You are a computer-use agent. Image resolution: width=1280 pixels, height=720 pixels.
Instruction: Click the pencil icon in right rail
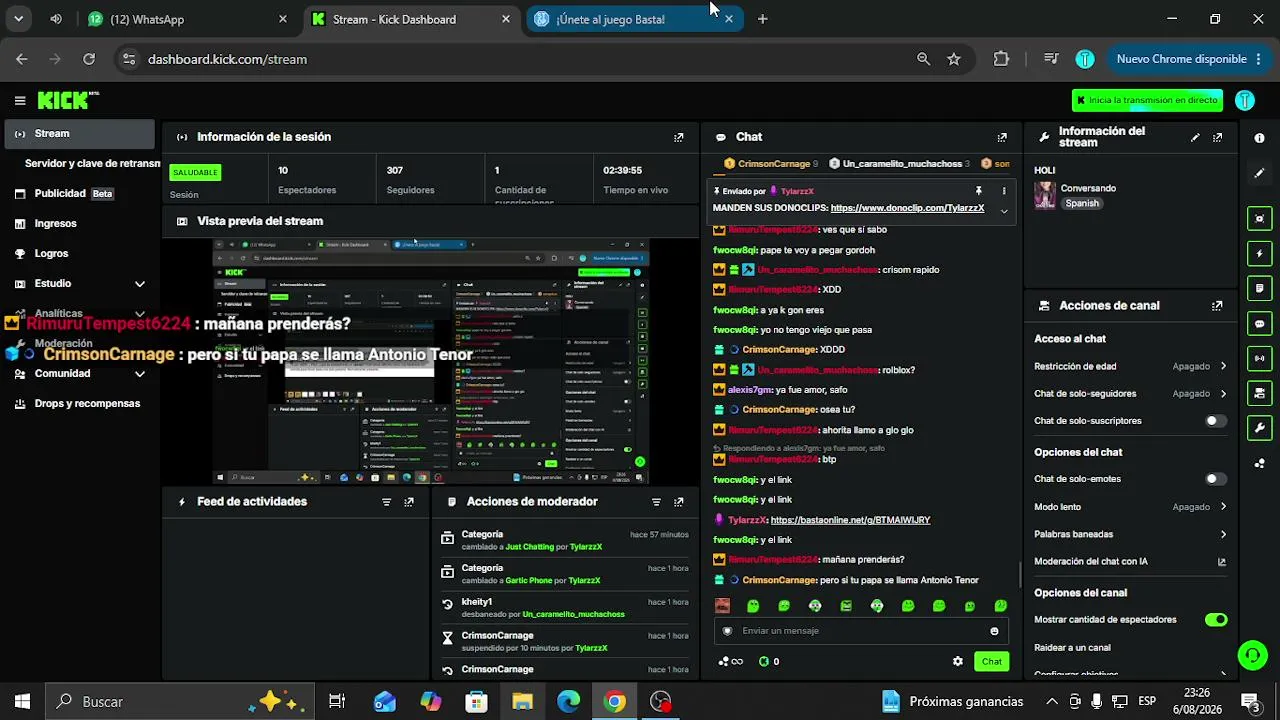coord(1259,173)
